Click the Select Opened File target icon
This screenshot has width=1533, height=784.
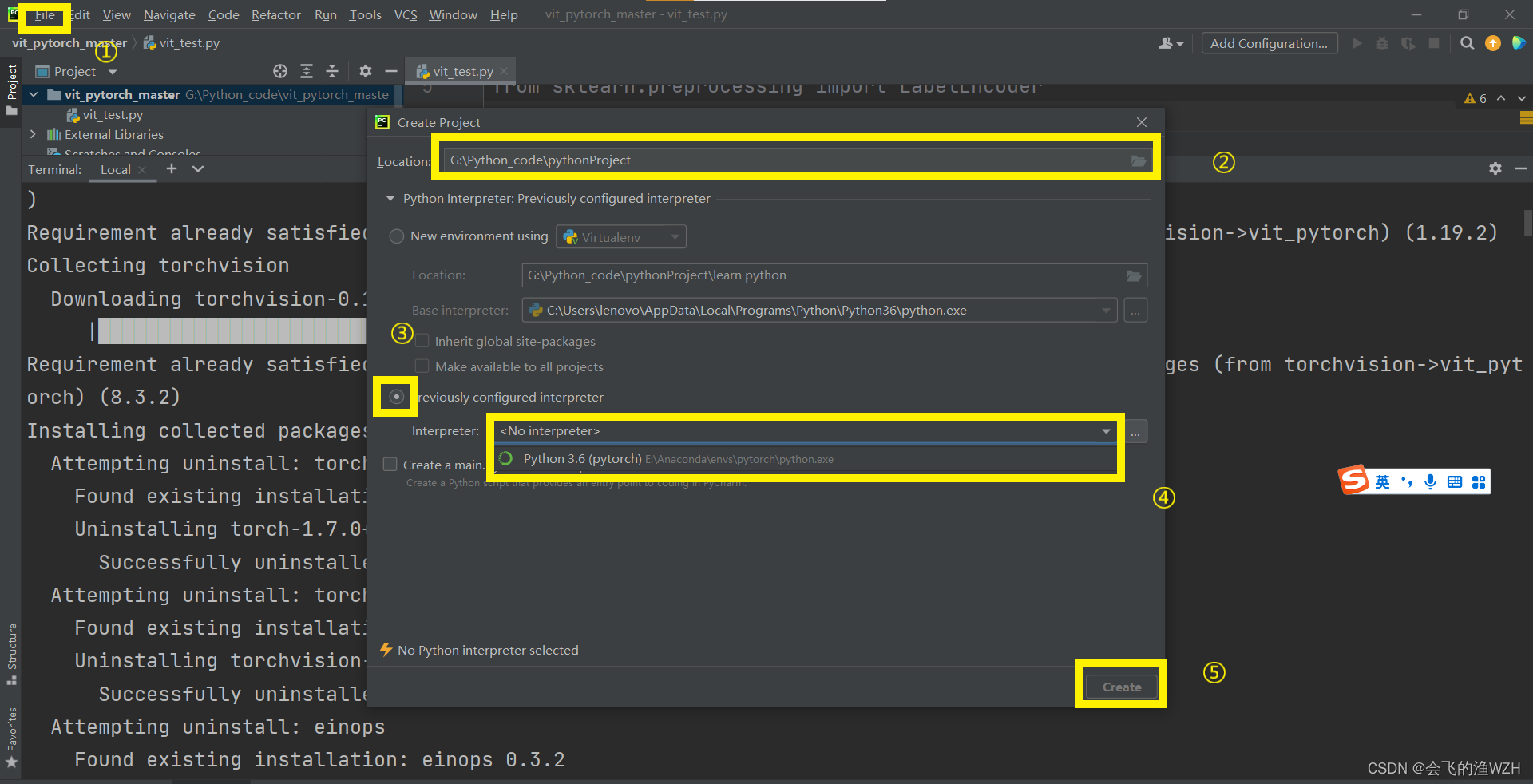tap(279, 72)
